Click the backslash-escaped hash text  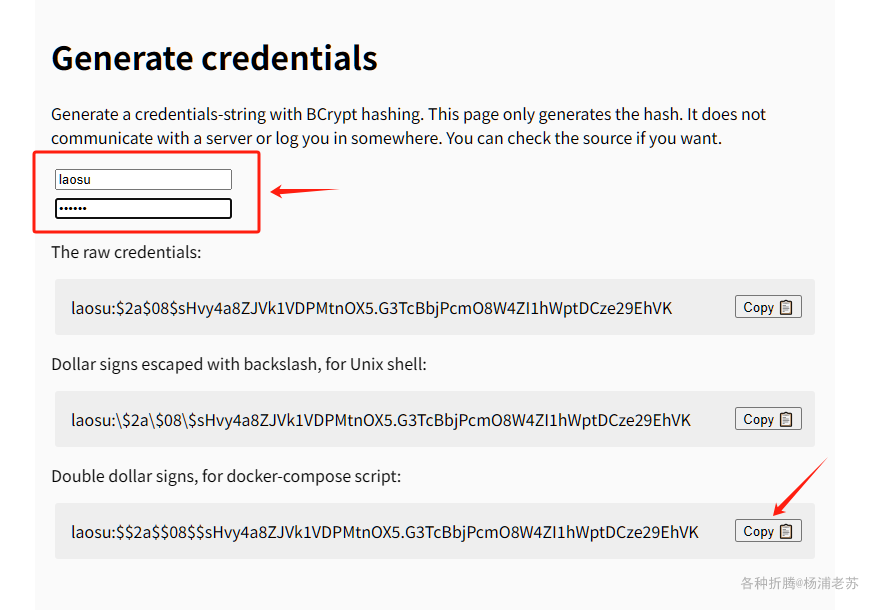tap(381, 420)
